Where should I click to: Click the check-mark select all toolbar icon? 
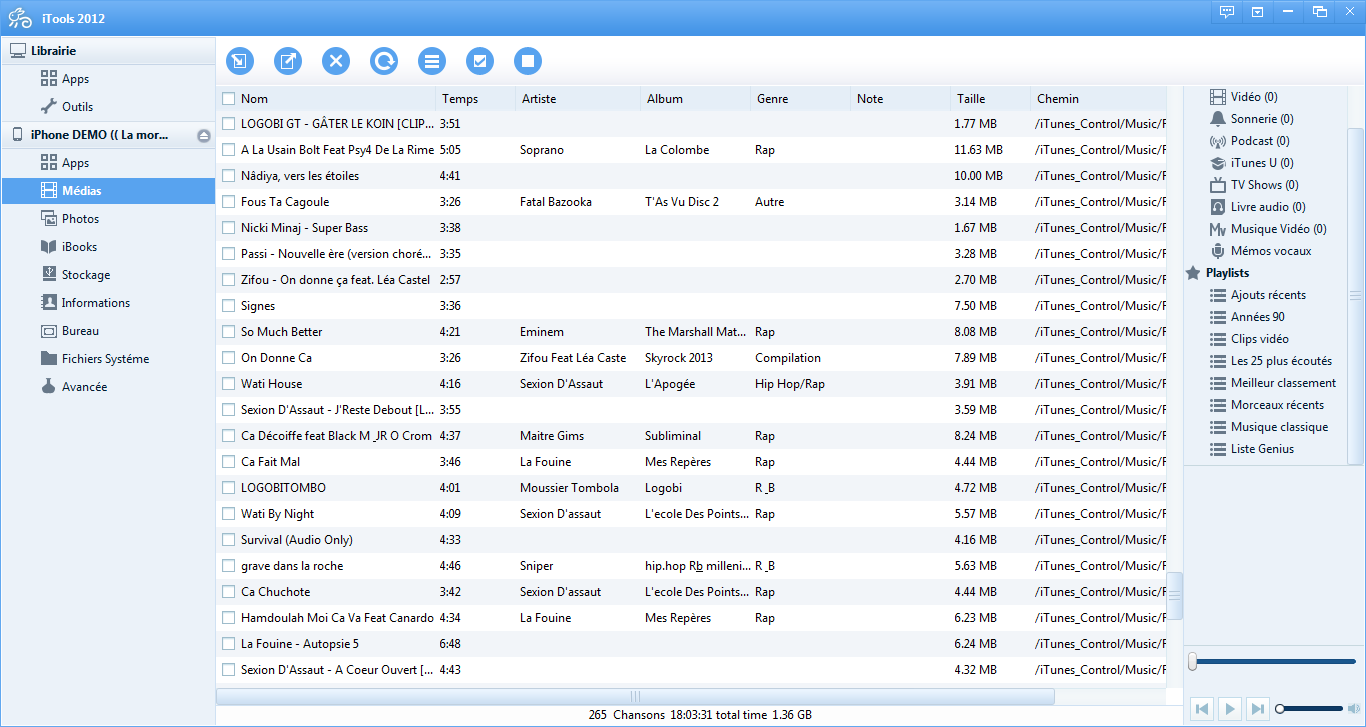[480, 61]
